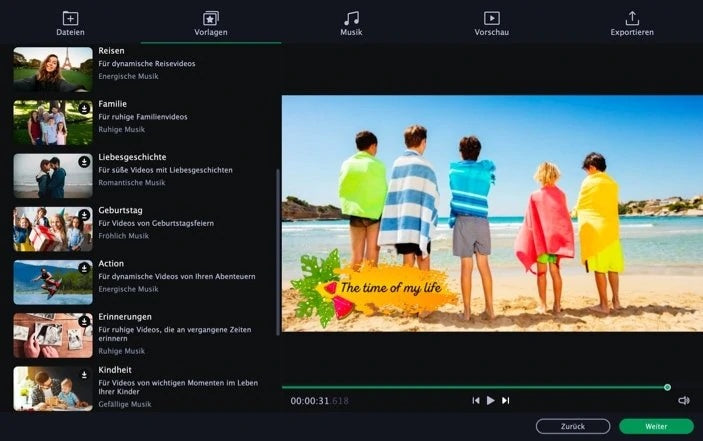This screenshot has height=441, width=703.
Task: Download the Kindheit template
Action: coord(85,375)
